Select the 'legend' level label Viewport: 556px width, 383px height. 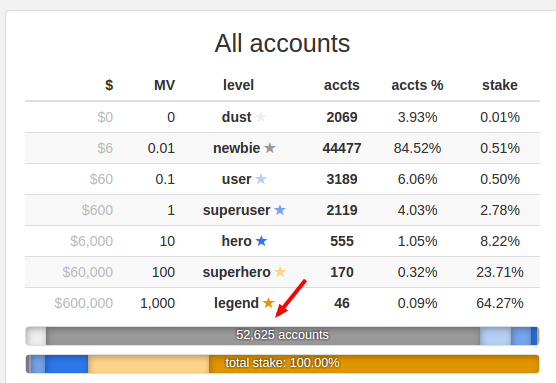(x=237, y=304)
